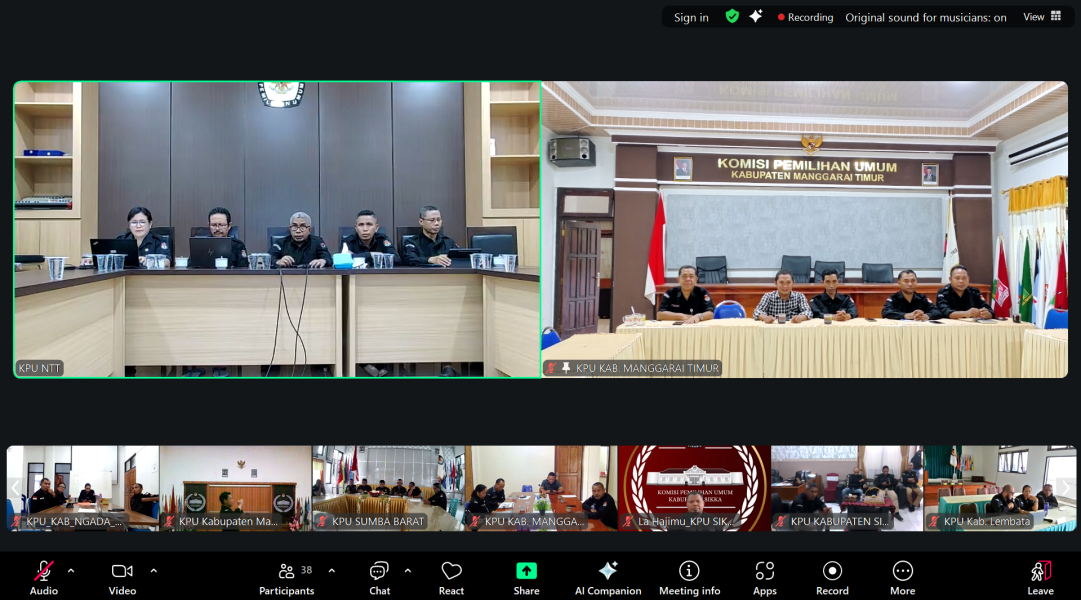The width and height of the screenshot is (1081, 600).
Task: Start recording with the Record button
Action: click(832, 577)
